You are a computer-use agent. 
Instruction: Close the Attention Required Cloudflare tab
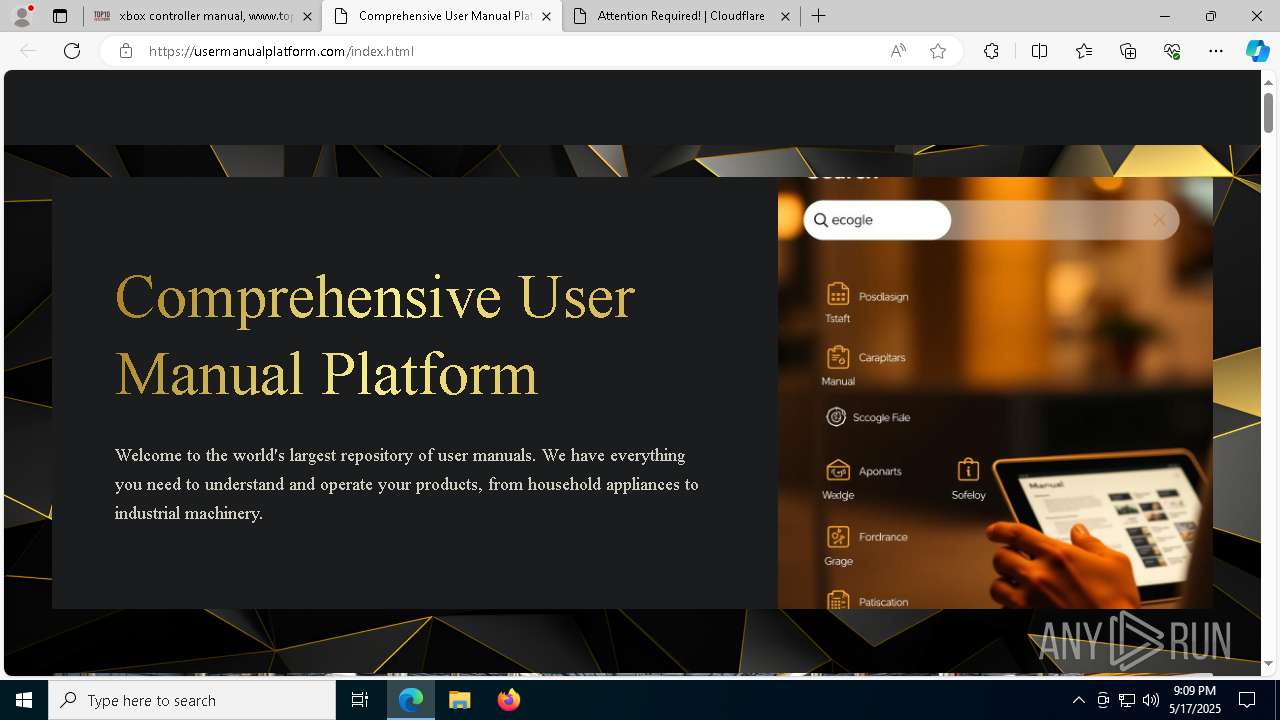(x=785, y=16)
